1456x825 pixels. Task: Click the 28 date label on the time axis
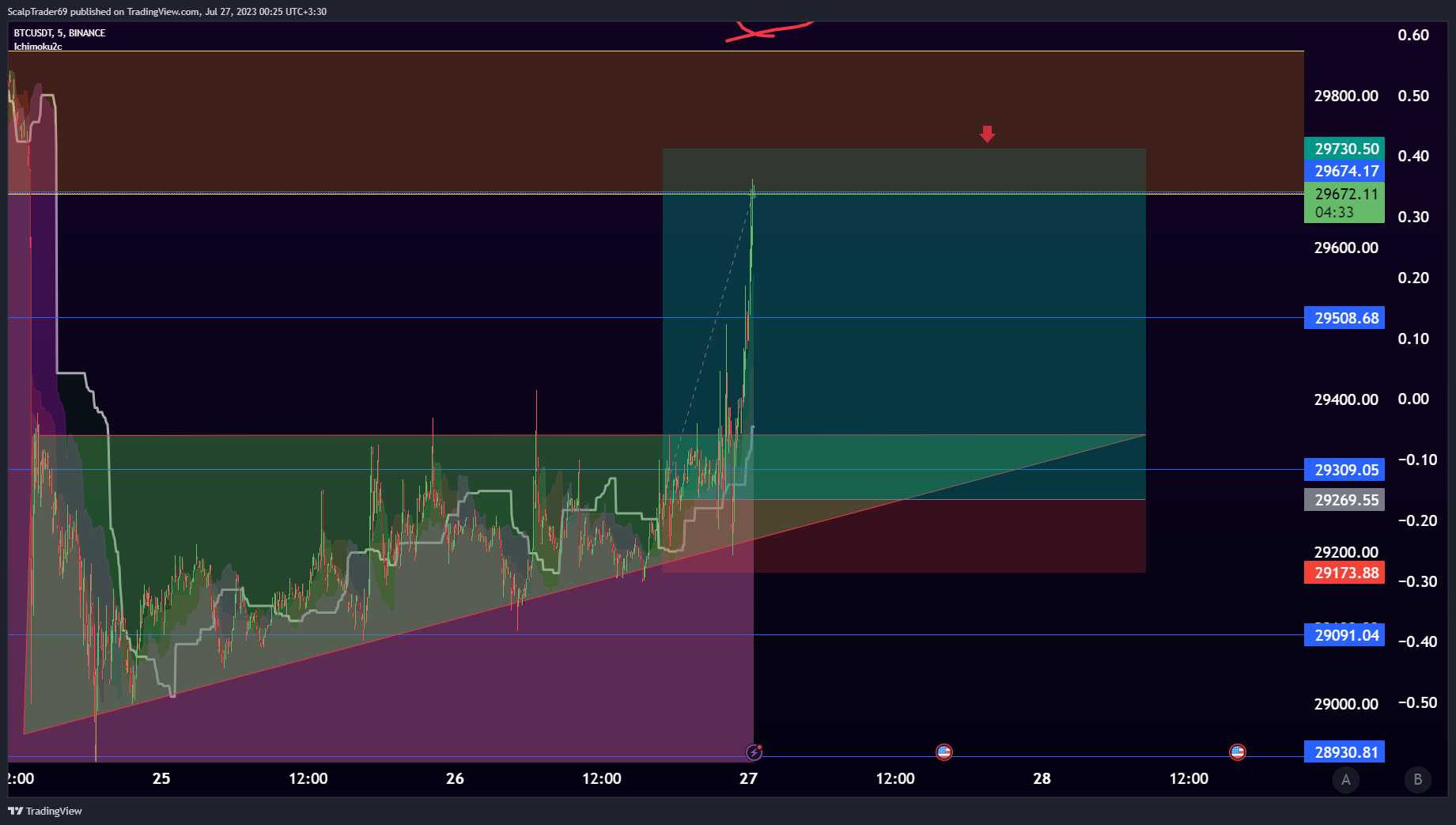[x=1042, y=778]
